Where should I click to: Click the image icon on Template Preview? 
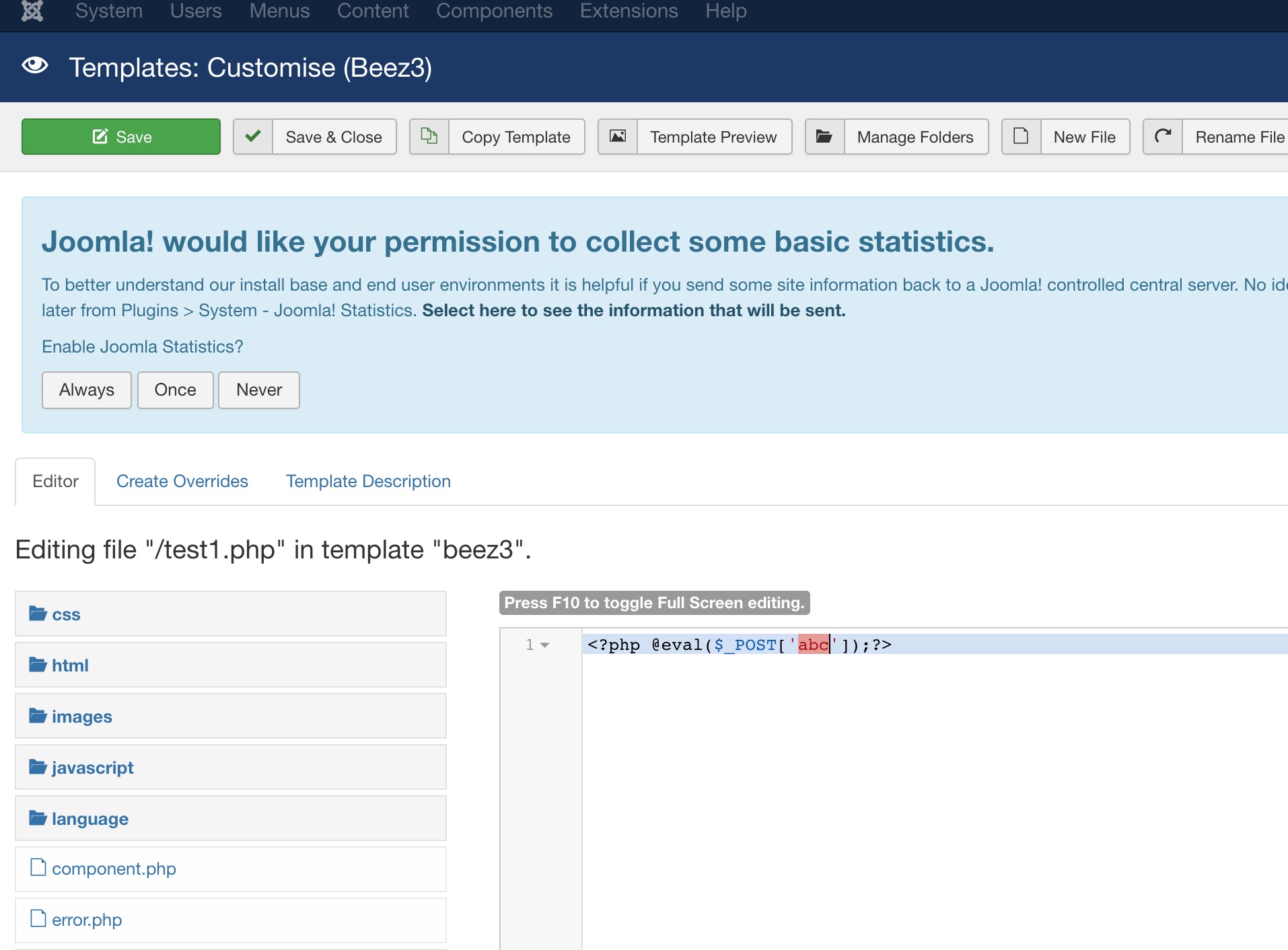pos(618,137)
